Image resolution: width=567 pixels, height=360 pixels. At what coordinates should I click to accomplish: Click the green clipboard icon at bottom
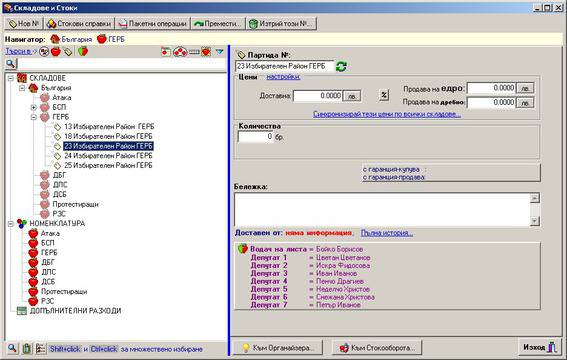coord(26,349)
